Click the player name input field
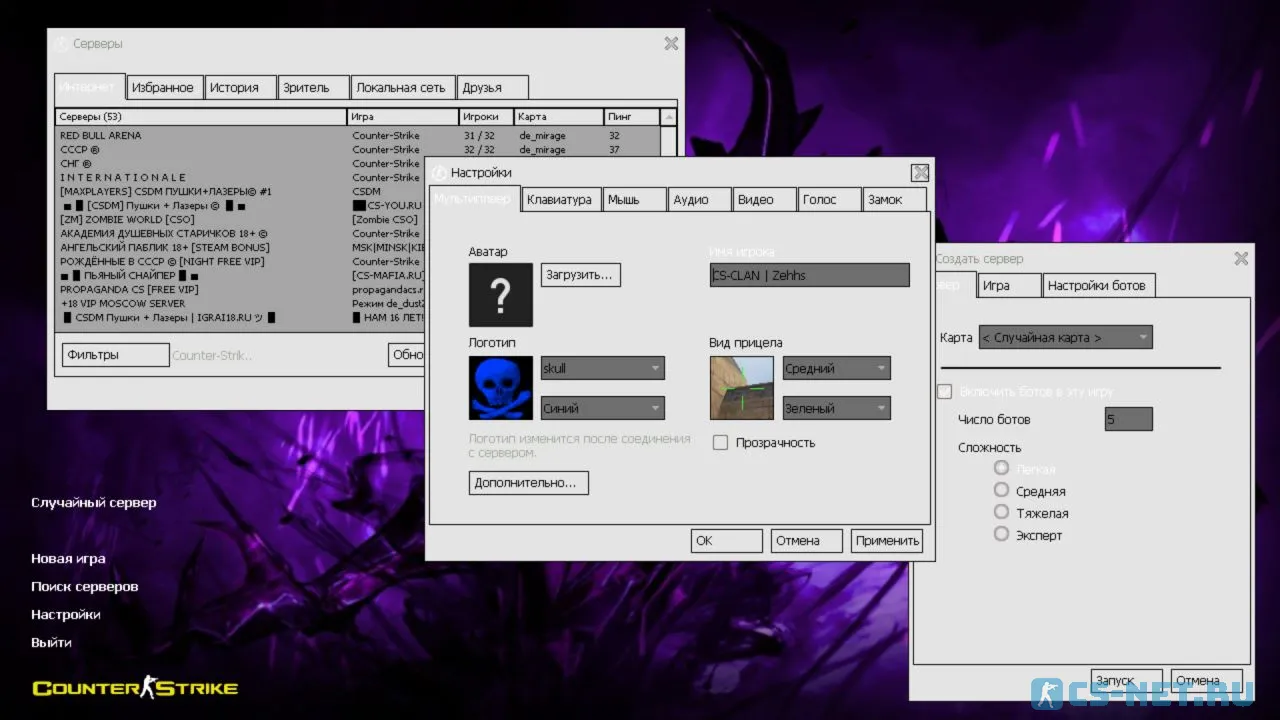 (809, 275)
